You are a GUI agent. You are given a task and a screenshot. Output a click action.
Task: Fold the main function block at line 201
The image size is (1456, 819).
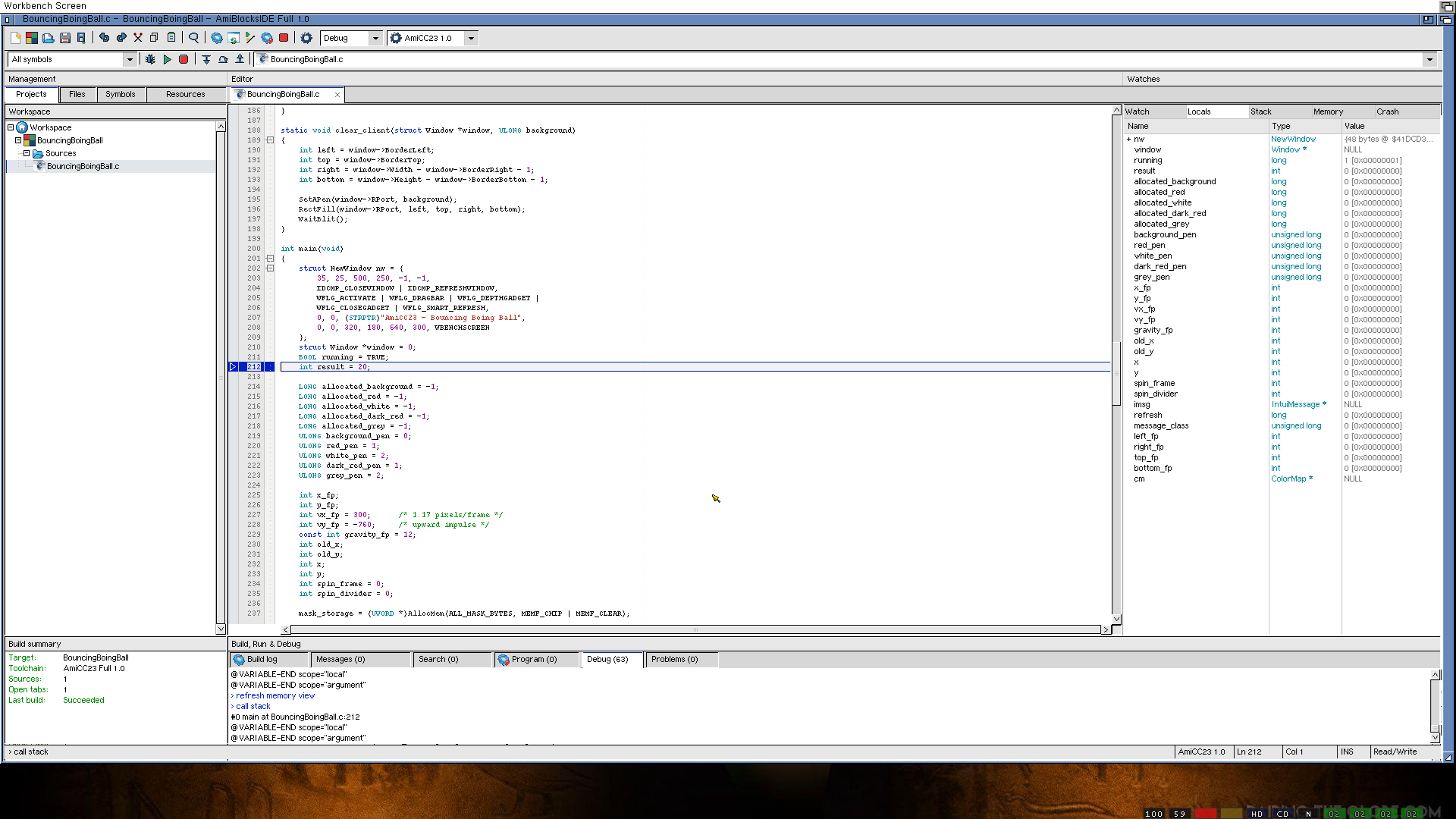270,259
